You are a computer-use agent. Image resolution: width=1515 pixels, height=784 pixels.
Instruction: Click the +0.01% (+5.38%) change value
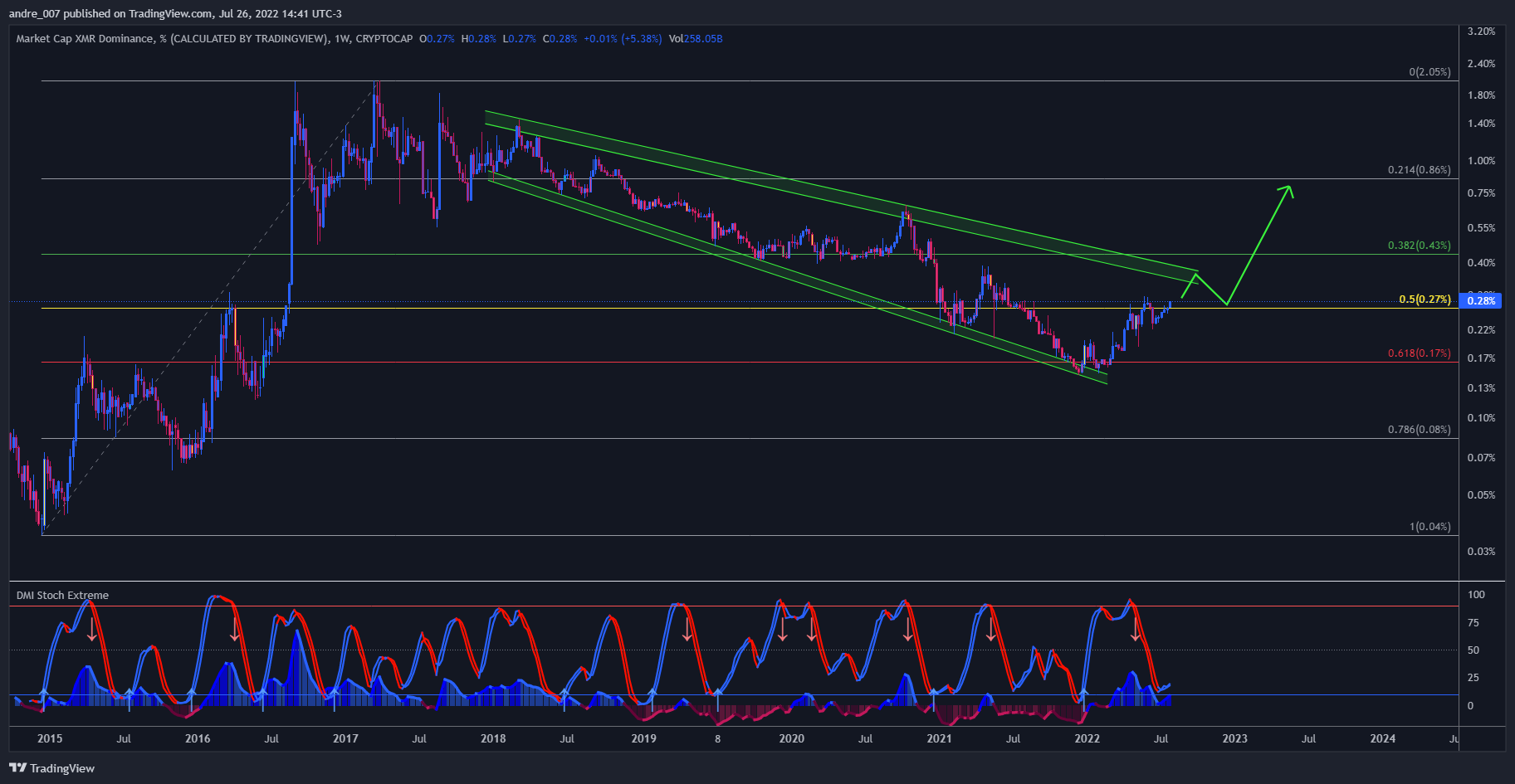(x=623, y=38)
